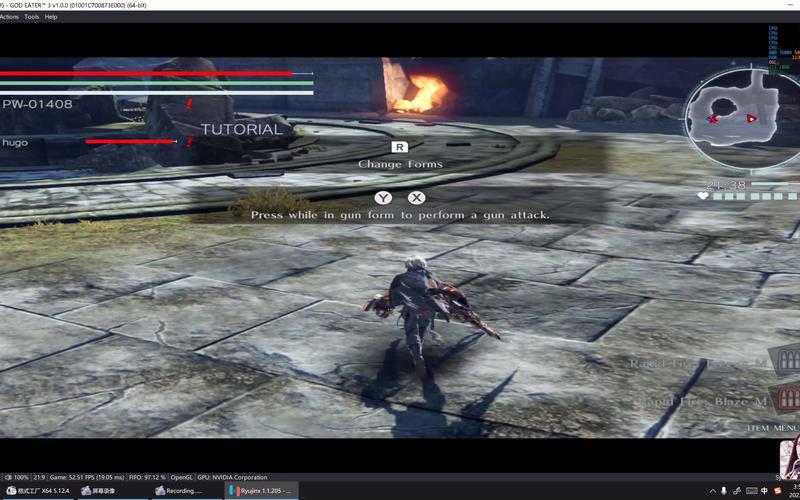This screenshot has width=800, height=500.
Task: Click the R button prompt icon
Action: [x=399, y=147]
